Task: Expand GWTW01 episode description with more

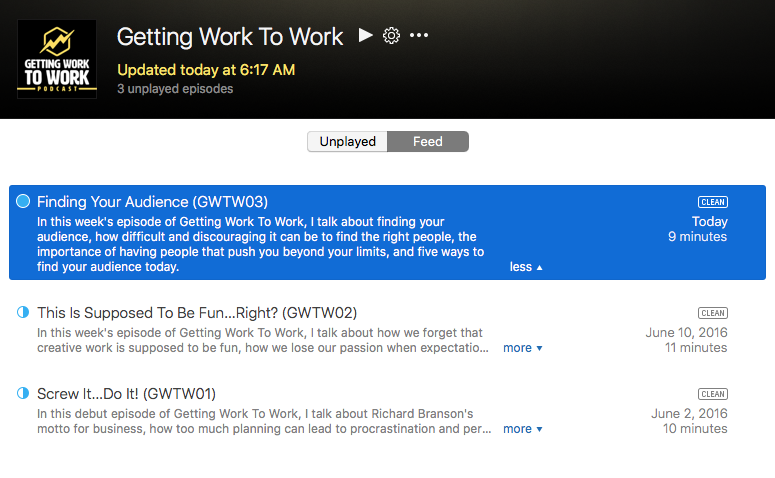Action: tap(523, 429)
